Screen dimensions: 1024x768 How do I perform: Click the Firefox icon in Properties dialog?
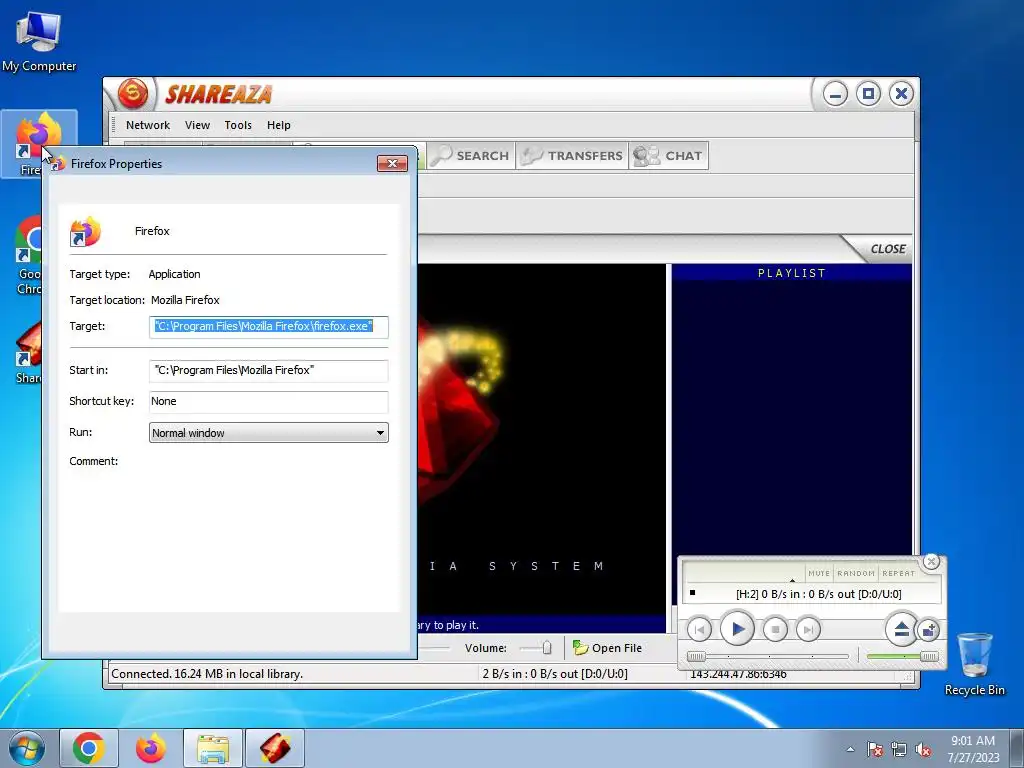(x=86, y=231)
